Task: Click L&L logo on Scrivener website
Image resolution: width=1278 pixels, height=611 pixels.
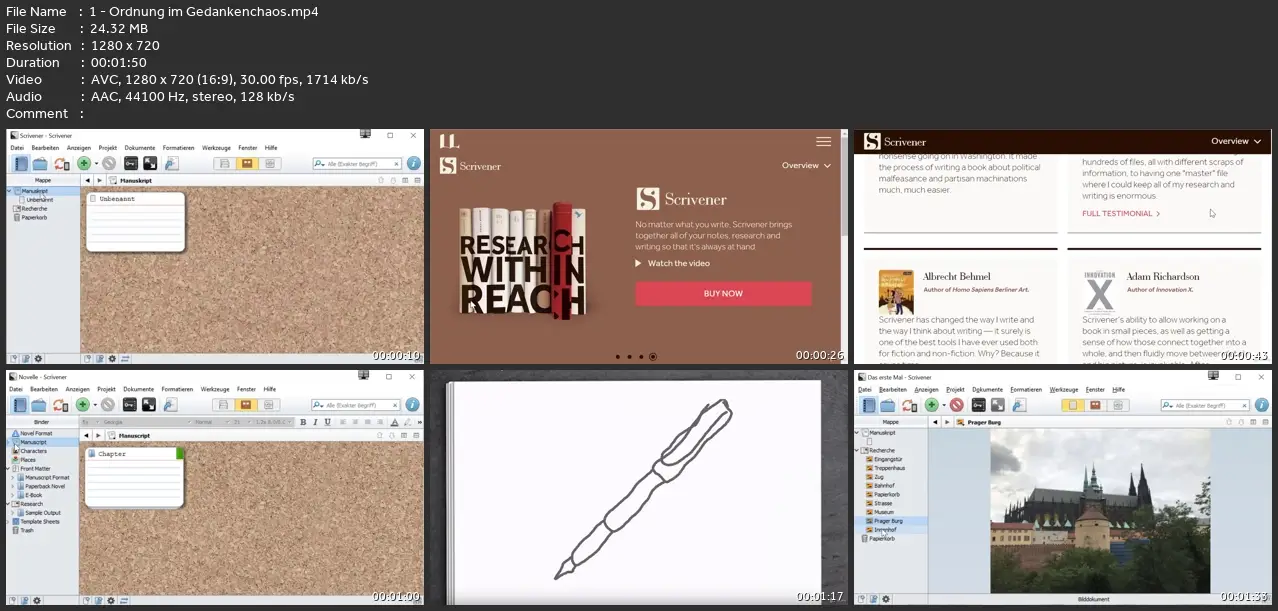Action: click(449, 142)
